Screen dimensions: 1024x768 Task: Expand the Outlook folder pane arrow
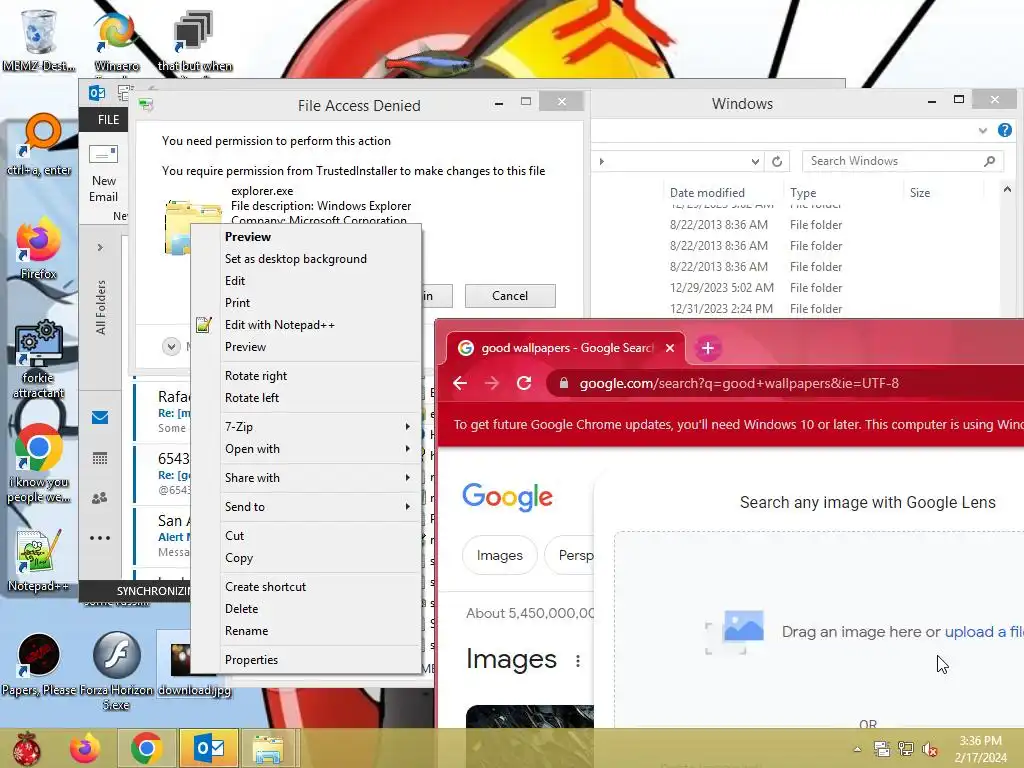[x=100, y=248]
